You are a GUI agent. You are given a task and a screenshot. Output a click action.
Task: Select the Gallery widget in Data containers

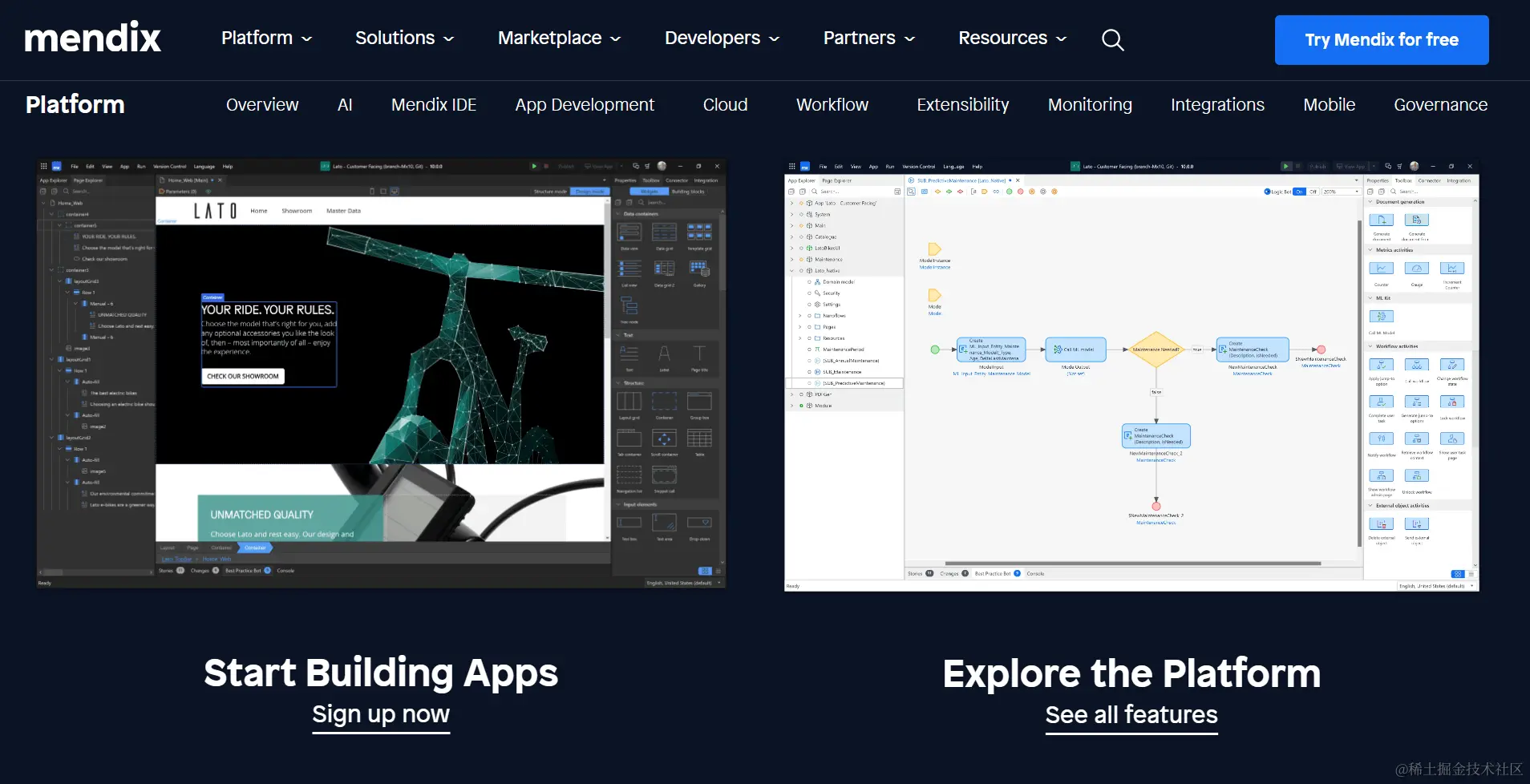point(699,269)
